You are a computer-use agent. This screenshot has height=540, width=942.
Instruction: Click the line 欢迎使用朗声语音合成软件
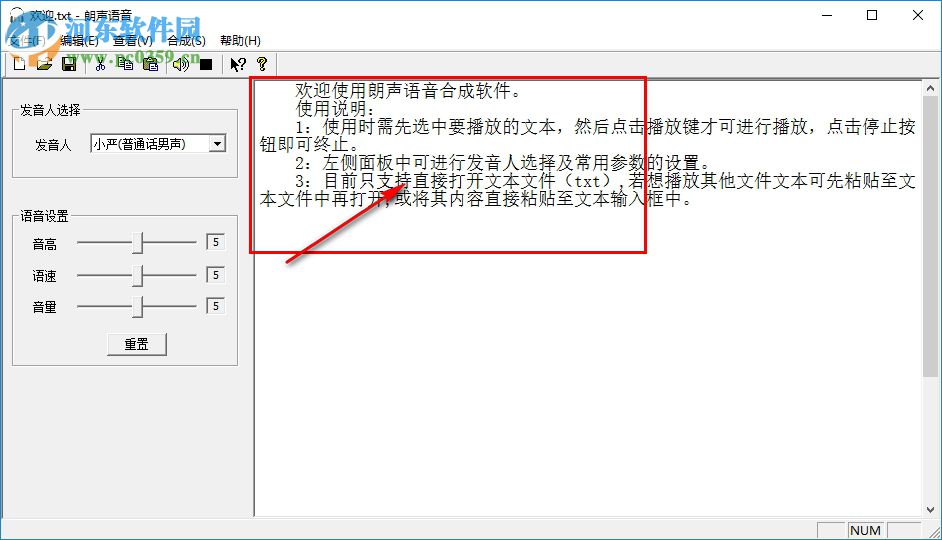(x=408, y=91)
